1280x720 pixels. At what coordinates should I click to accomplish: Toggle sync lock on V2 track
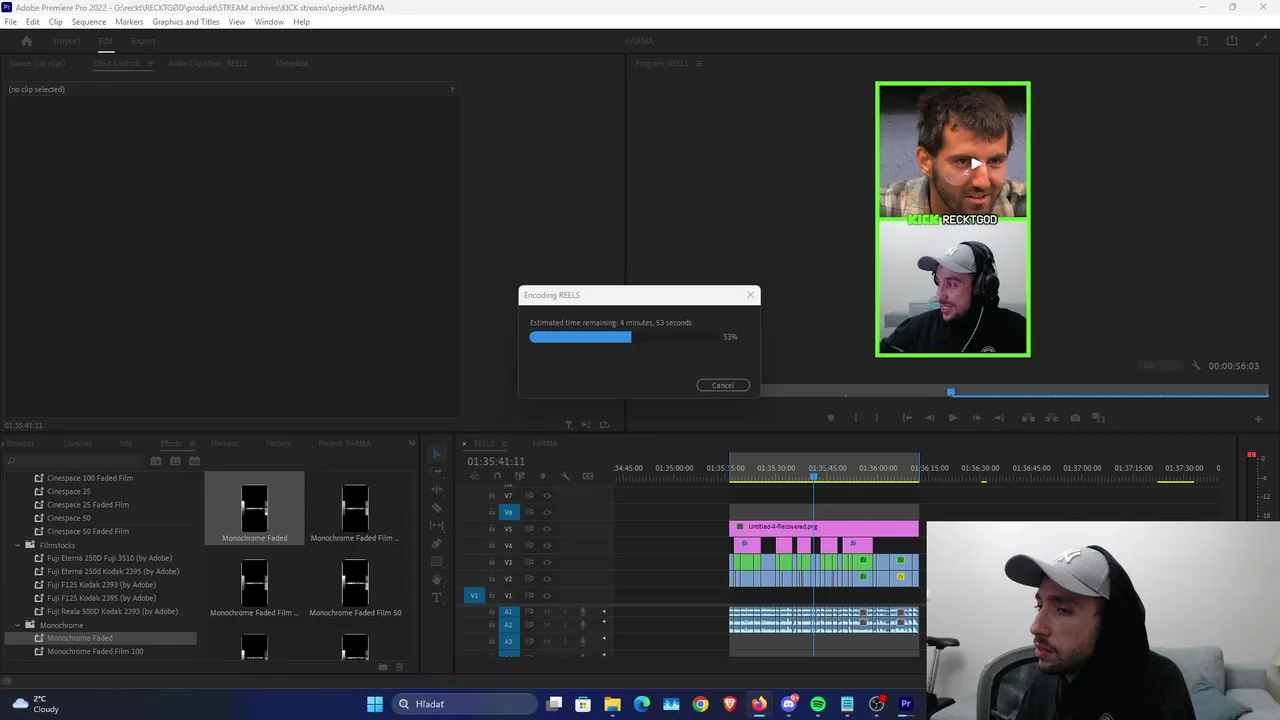[x=529, y=579]
